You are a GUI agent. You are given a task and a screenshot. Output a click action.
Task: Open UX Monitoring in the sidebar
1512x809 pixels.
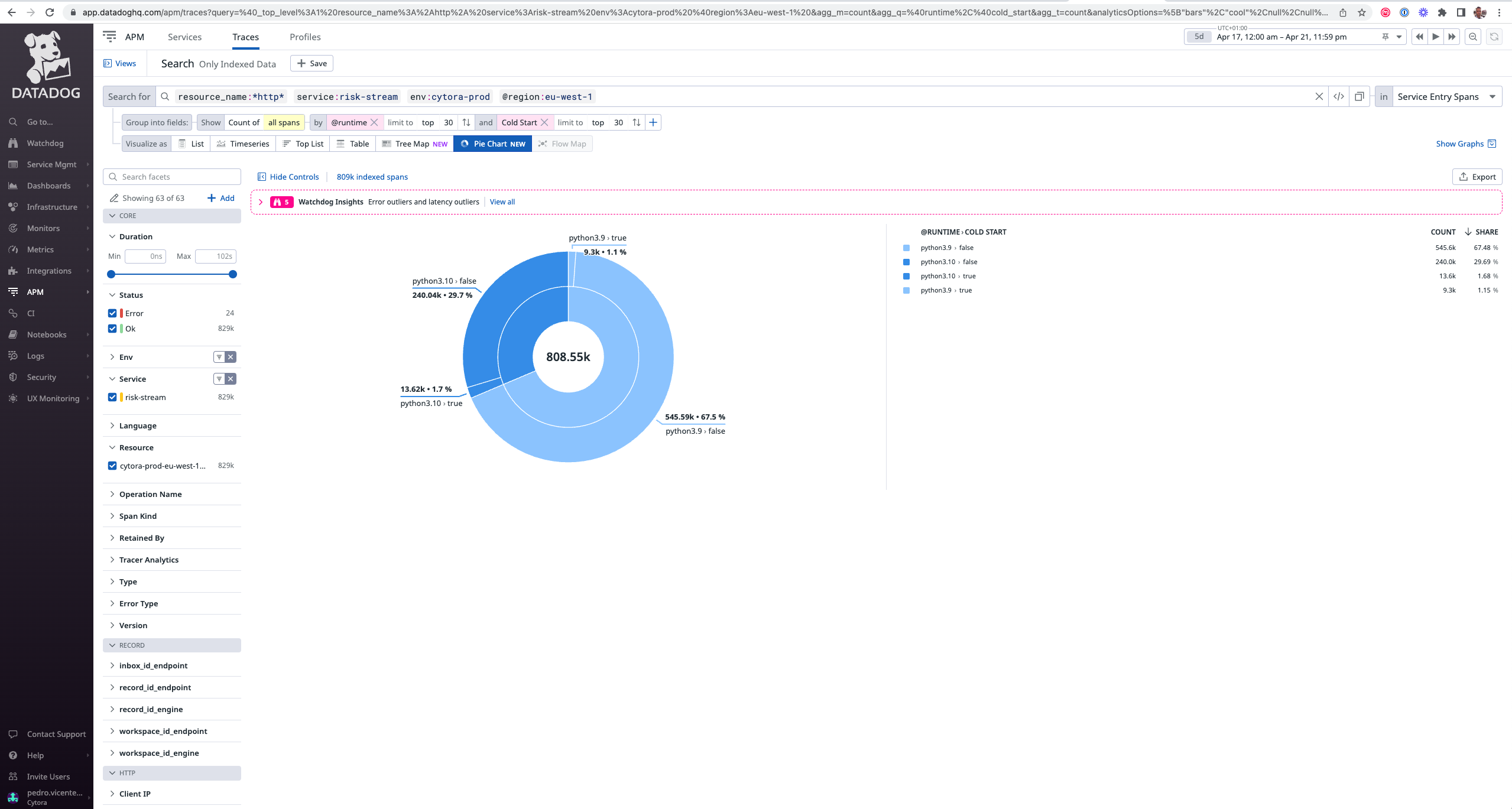click(x=53, y=398)
